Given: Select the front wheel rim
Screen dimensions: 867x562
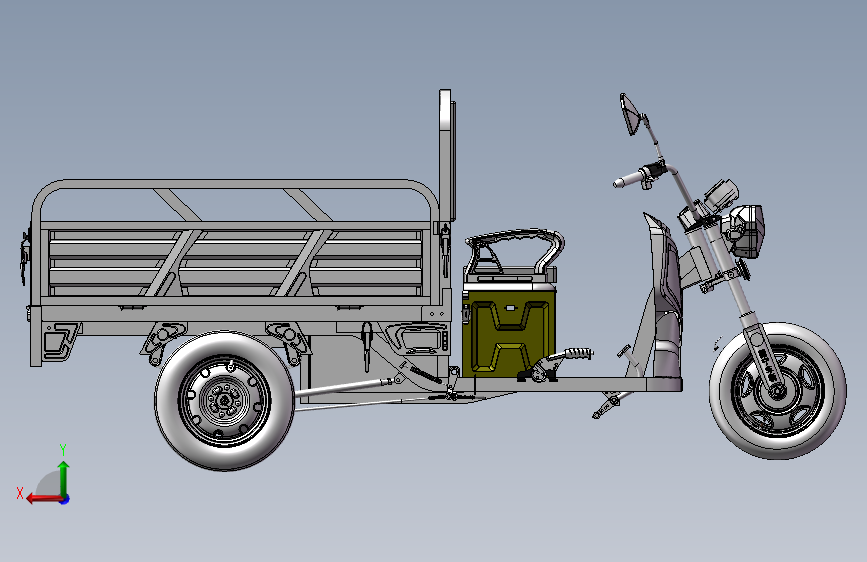Looking at the screenshot, I should (x=777, y=391).
